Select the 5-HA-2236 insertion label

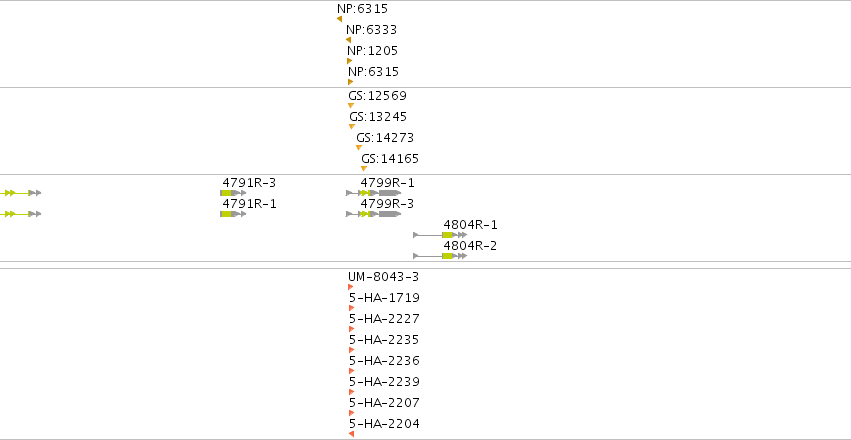click(384, 361)
